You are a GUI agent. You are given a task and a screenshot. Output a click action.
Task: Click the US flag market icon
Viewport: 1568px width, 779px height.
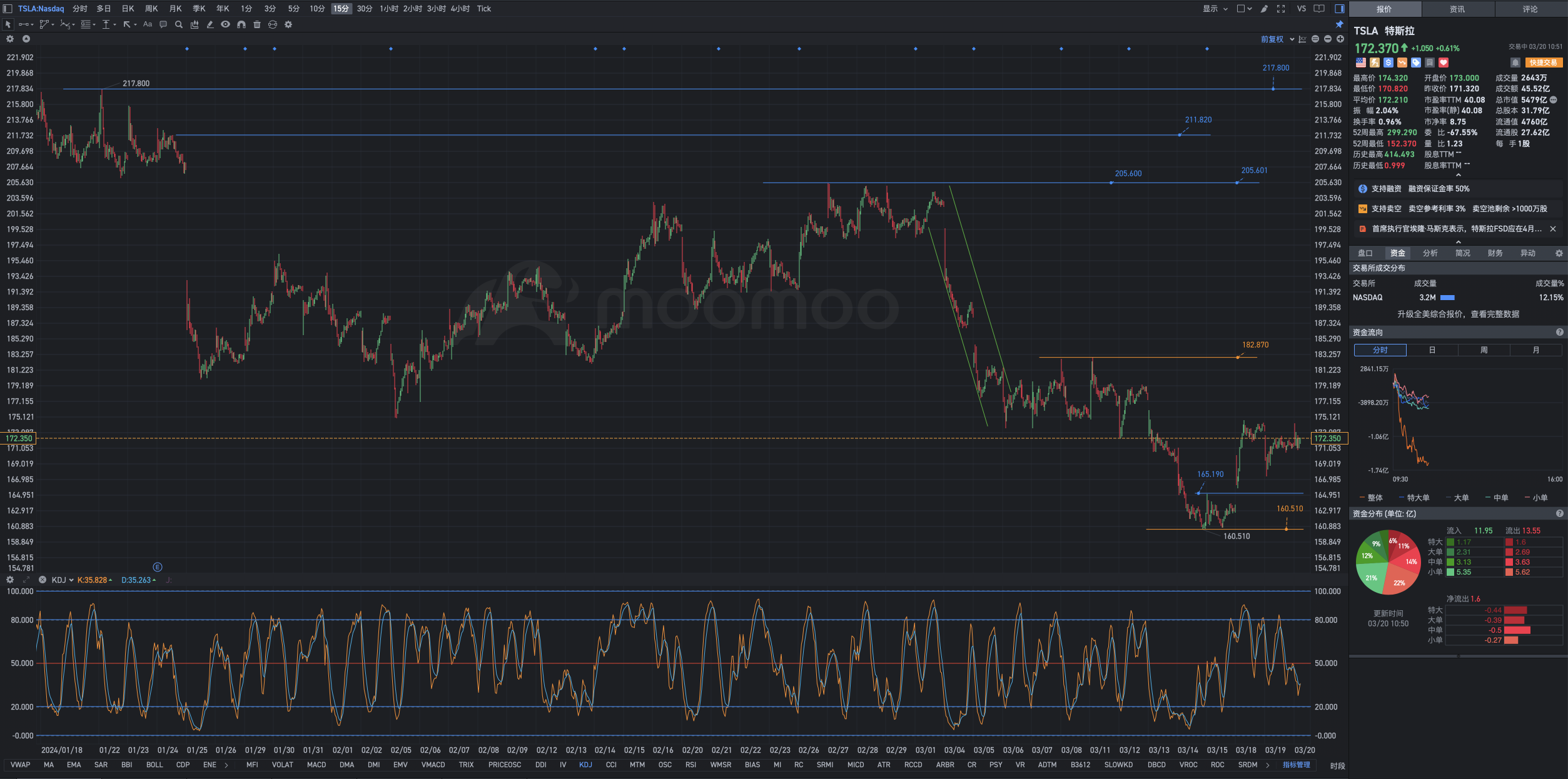coord(1361,63)
